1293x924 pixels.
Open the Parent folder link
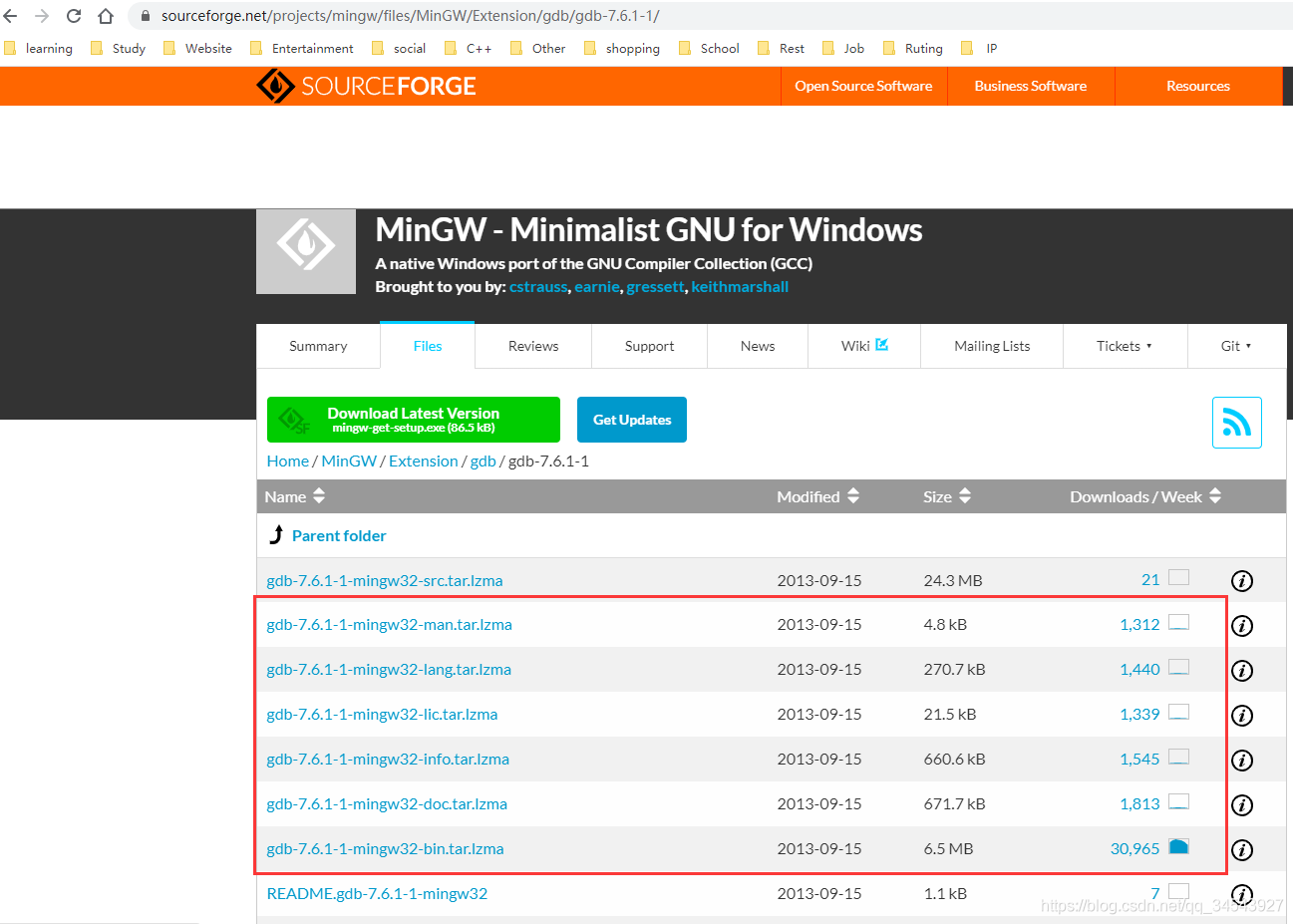coord(339,535)
